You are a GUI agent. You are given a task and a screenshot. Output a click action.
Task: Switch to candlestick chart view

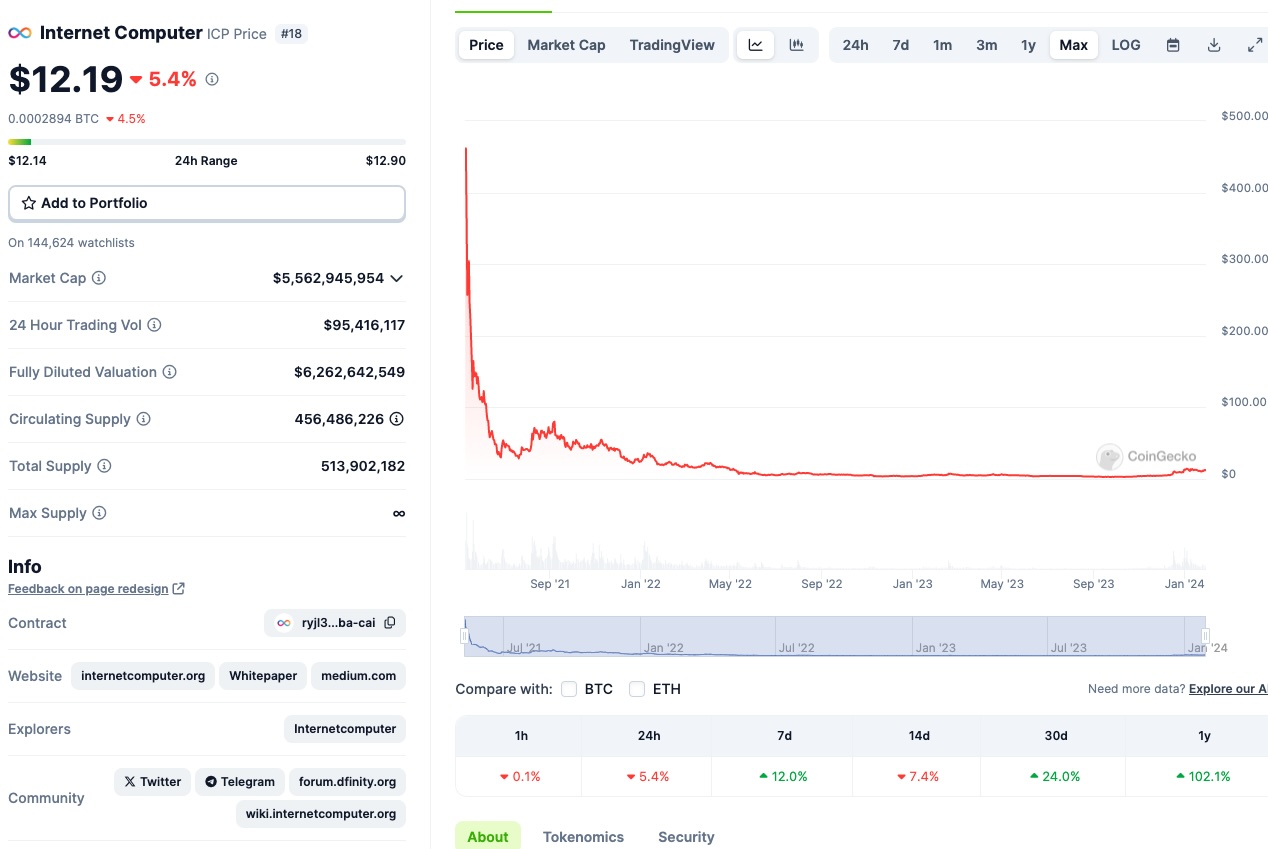click(796, 45)
